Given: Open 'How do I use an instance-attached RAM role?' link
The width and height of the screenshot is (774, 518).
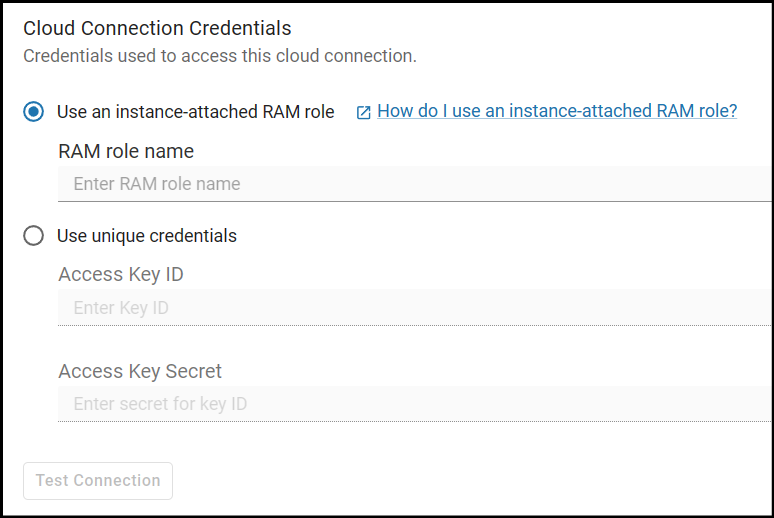Looking at the screenshot, I should [x=557, y=111].
